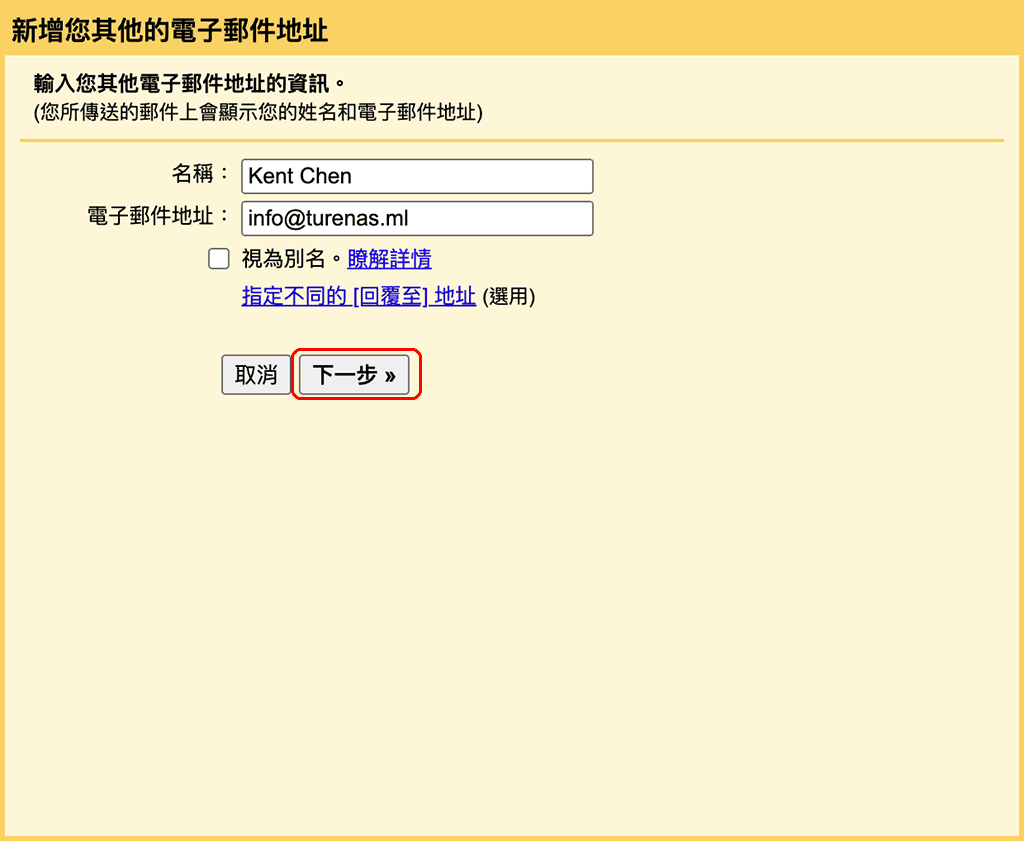Screen dimensions: 1024x841
Task: Proceed with the Next step button
Action: click(x=354, y=374)
